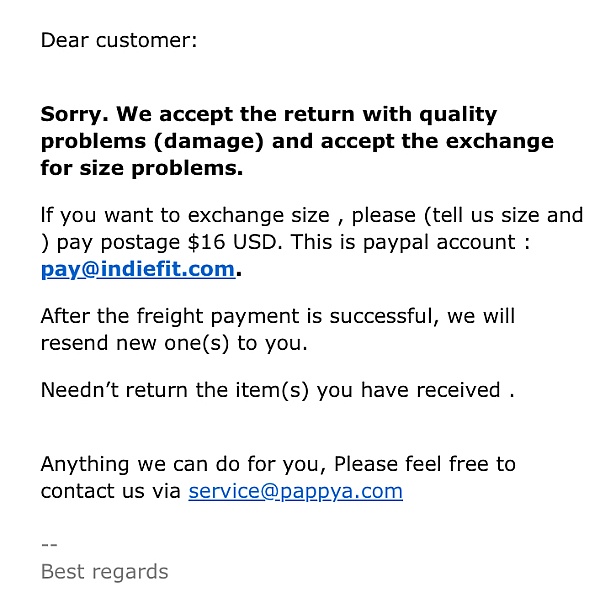Click the 'Dear customer:' greeting line
600x608 pixels.
[x=119, y=40]
